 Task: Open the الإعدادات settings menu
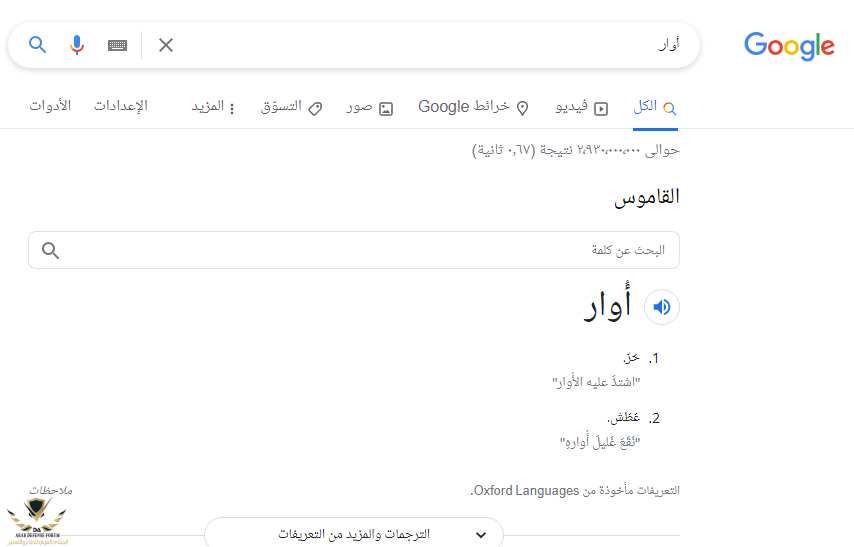pyautogui.click(x=121, y=106)
